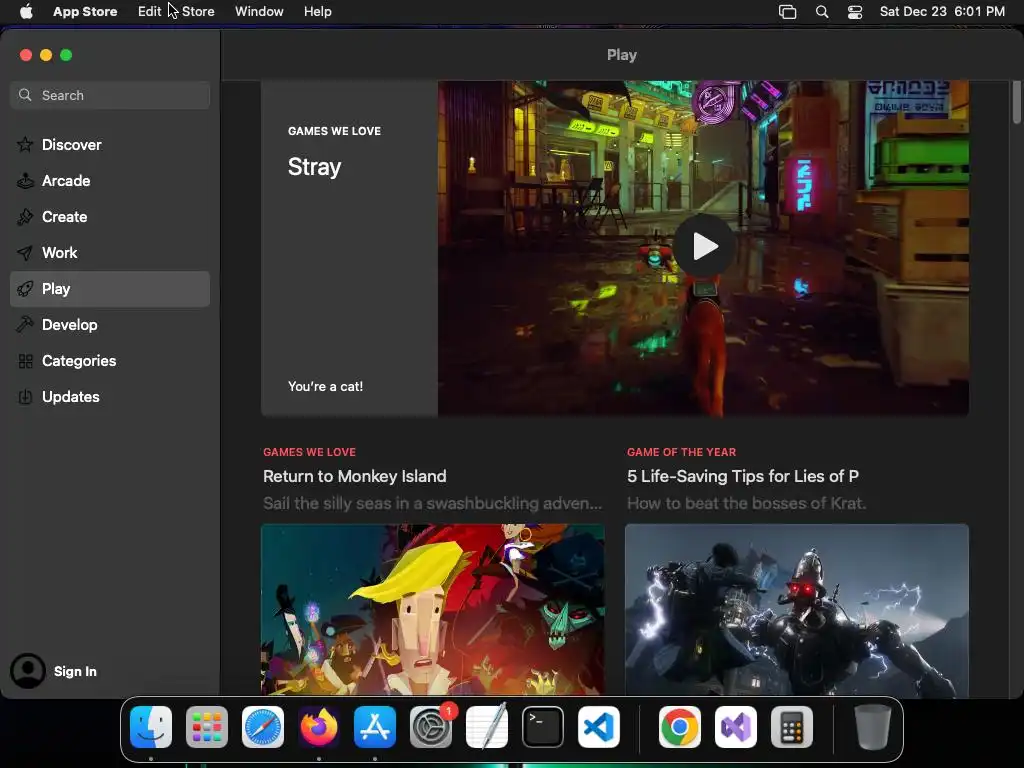
Task: Launch Google Chrome from the Dock
Action: (680, 727)
